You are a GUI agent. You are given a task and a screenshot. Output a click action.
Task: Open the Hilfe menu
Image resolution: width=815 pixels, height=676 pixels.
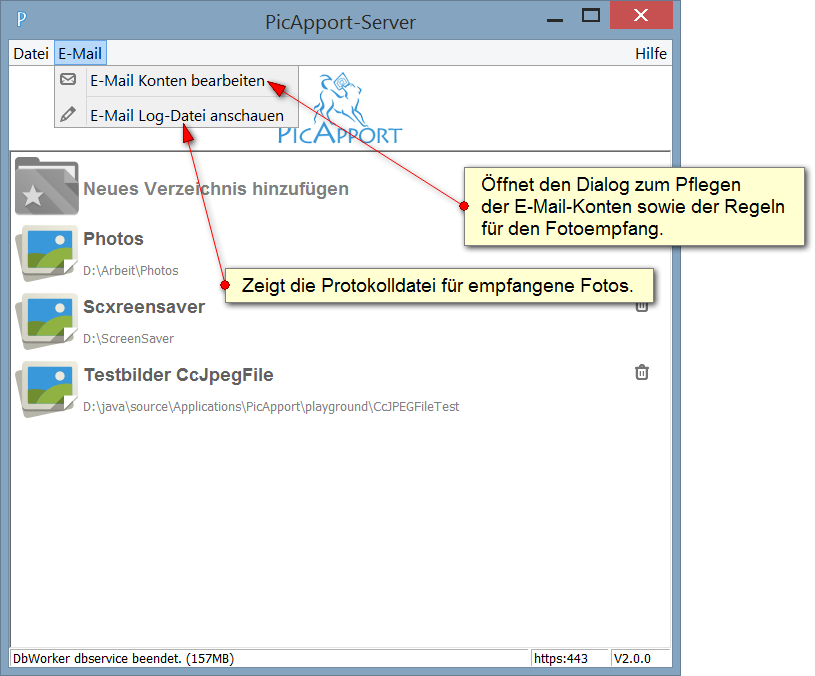[650, 54]
